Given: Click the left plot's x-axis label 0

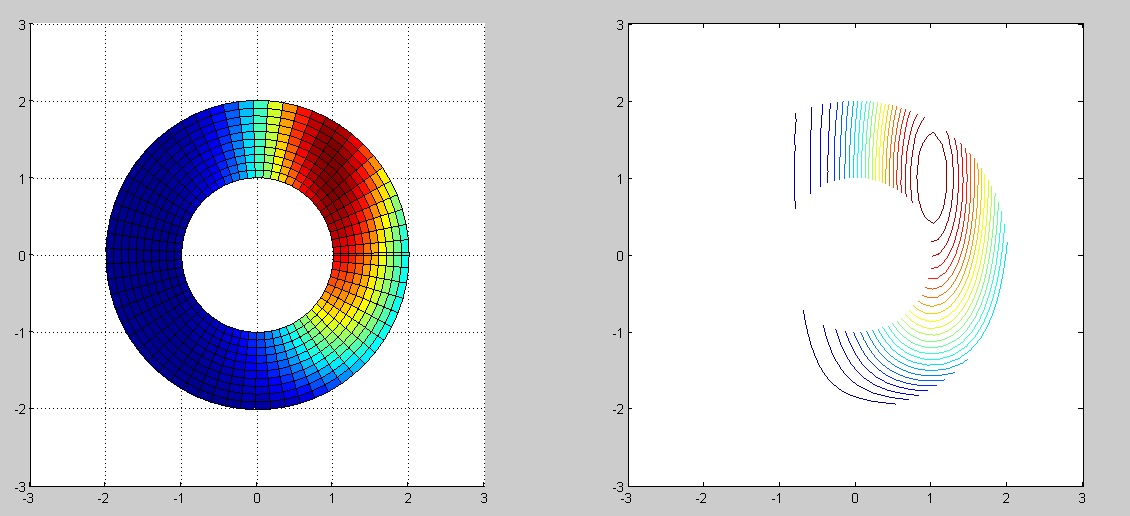Looking at the screenshot, I should 257,497.
